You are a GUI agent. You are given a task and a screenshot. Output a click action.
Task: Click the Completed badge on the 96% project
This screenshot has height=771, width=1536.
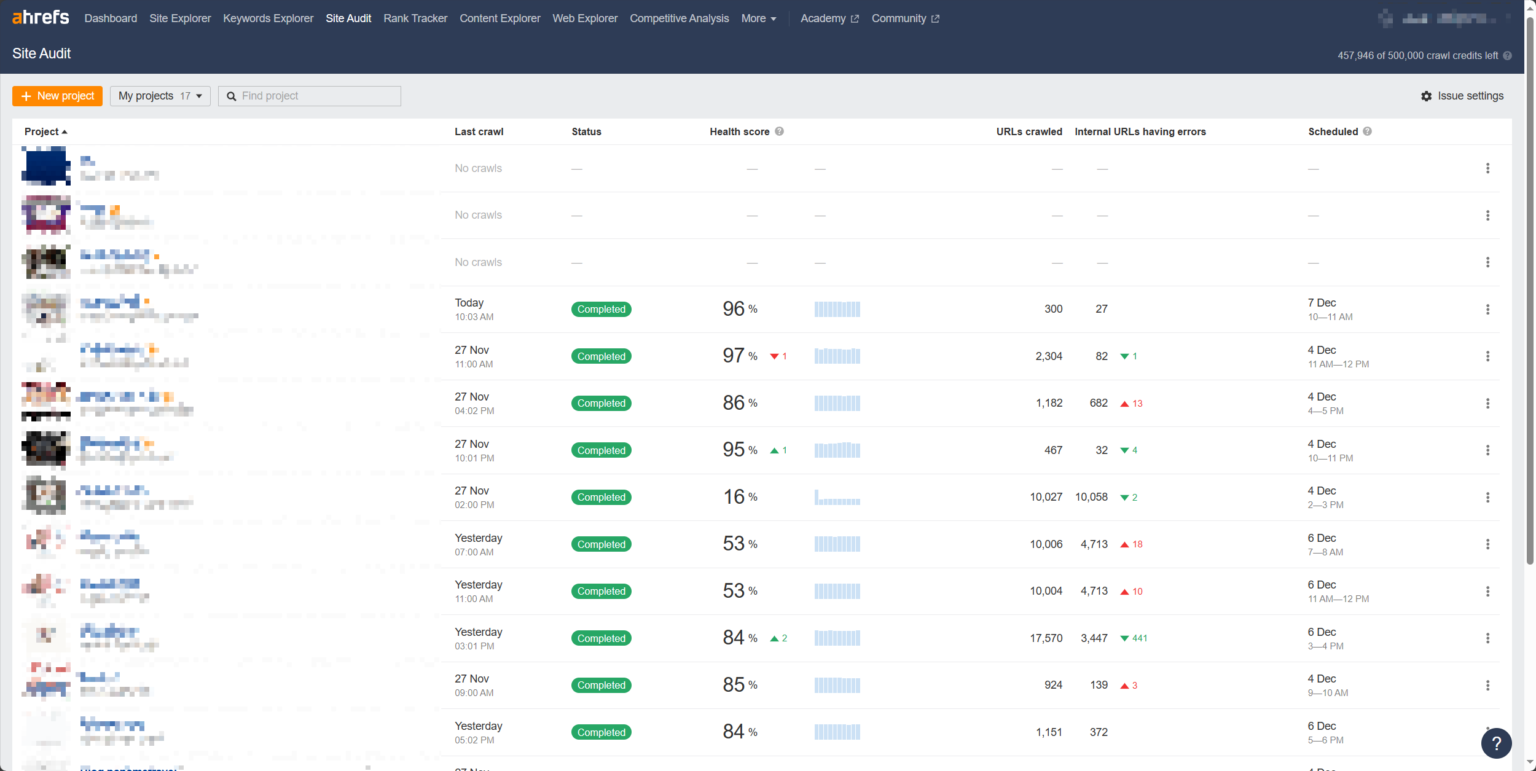coord(601,309)
